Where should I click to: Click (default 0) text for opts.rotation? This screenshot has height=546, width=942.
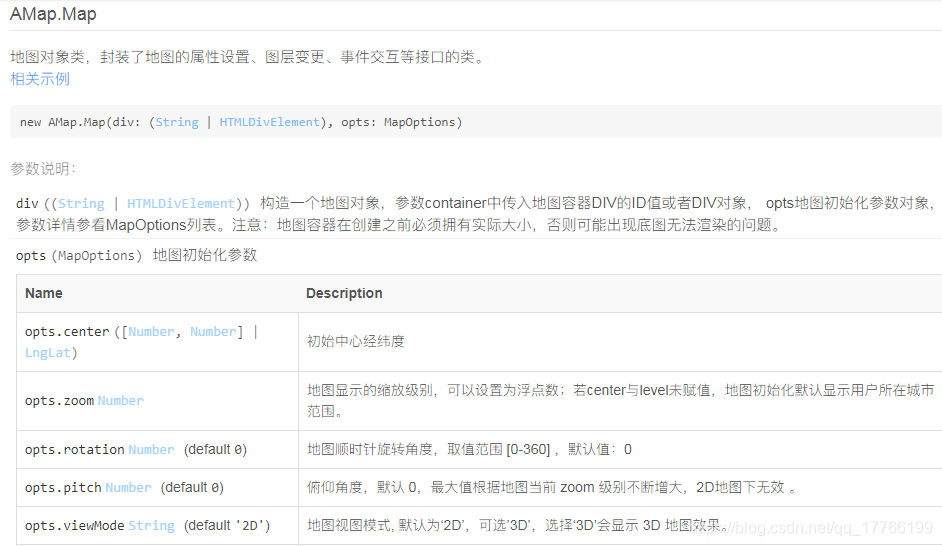[x=216, y=449]
